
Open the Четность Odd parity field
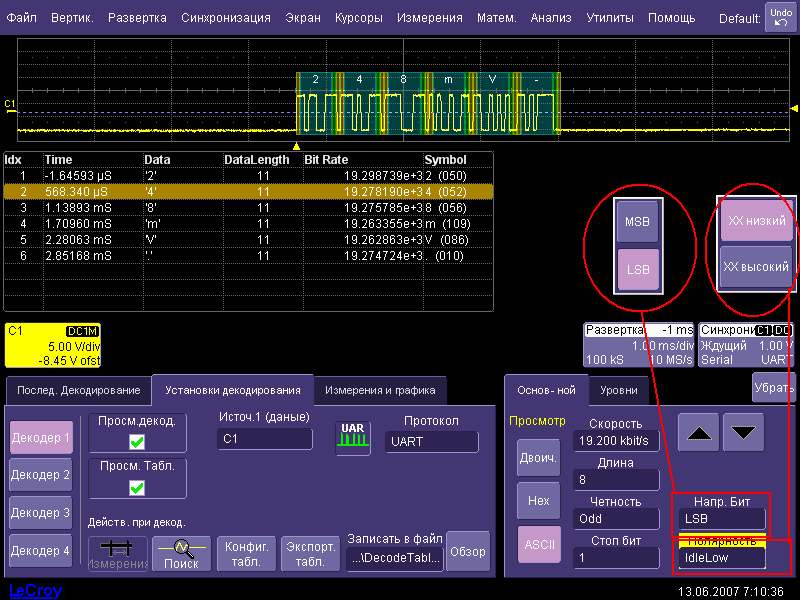click(x=616, y=519)
